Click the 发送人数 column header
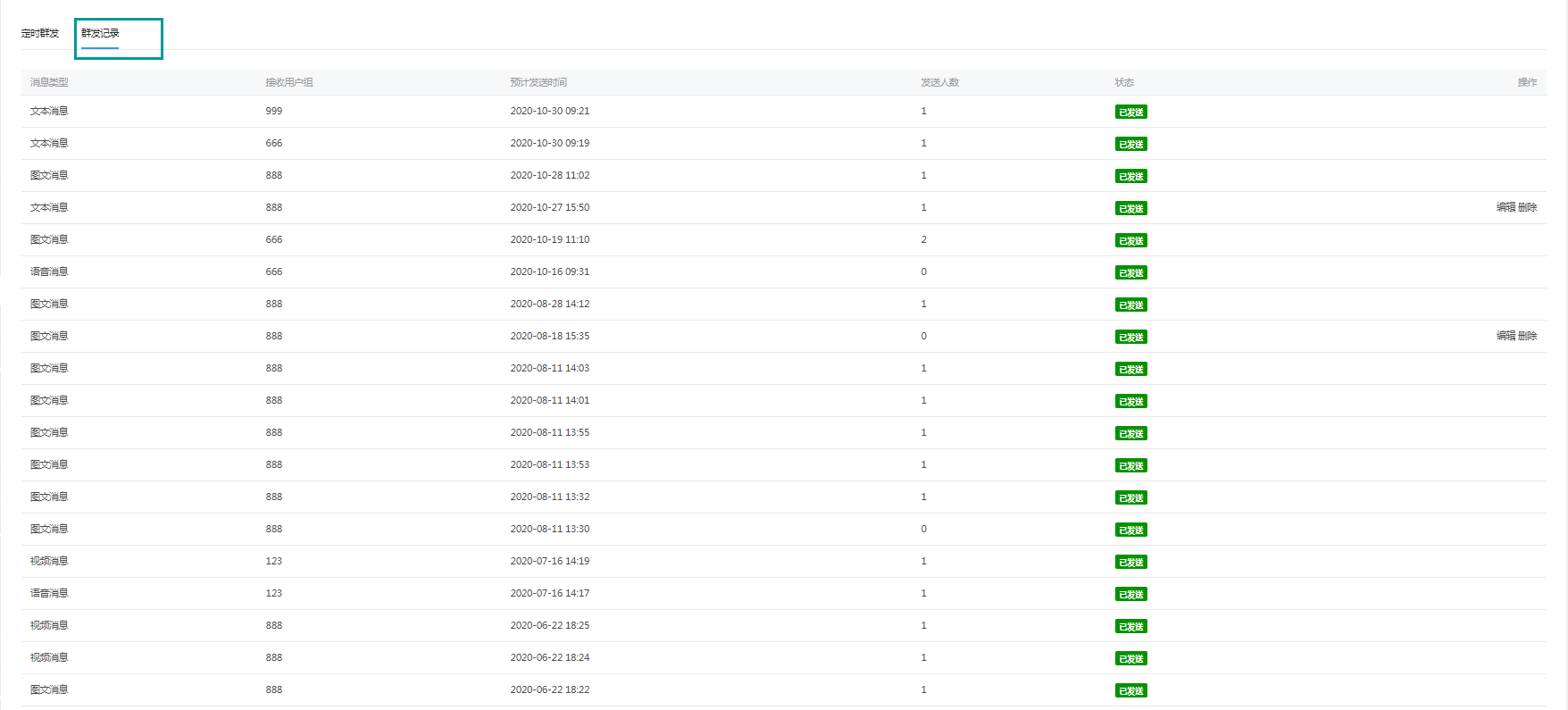1568x710 pixels. coord(939,82)
